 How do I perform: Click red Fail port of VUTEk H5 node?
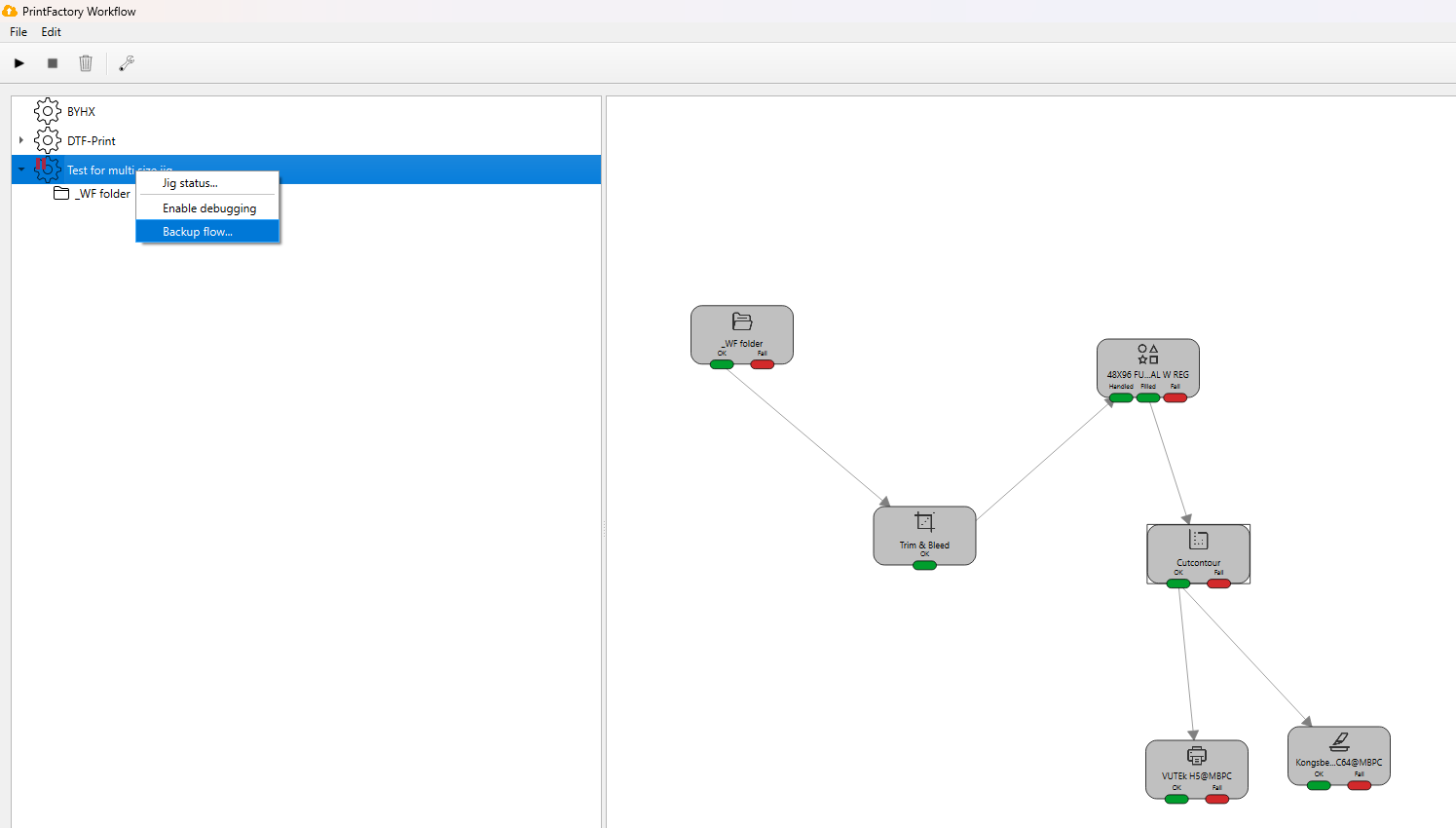pyautogui.click(x=1217, y=799)
